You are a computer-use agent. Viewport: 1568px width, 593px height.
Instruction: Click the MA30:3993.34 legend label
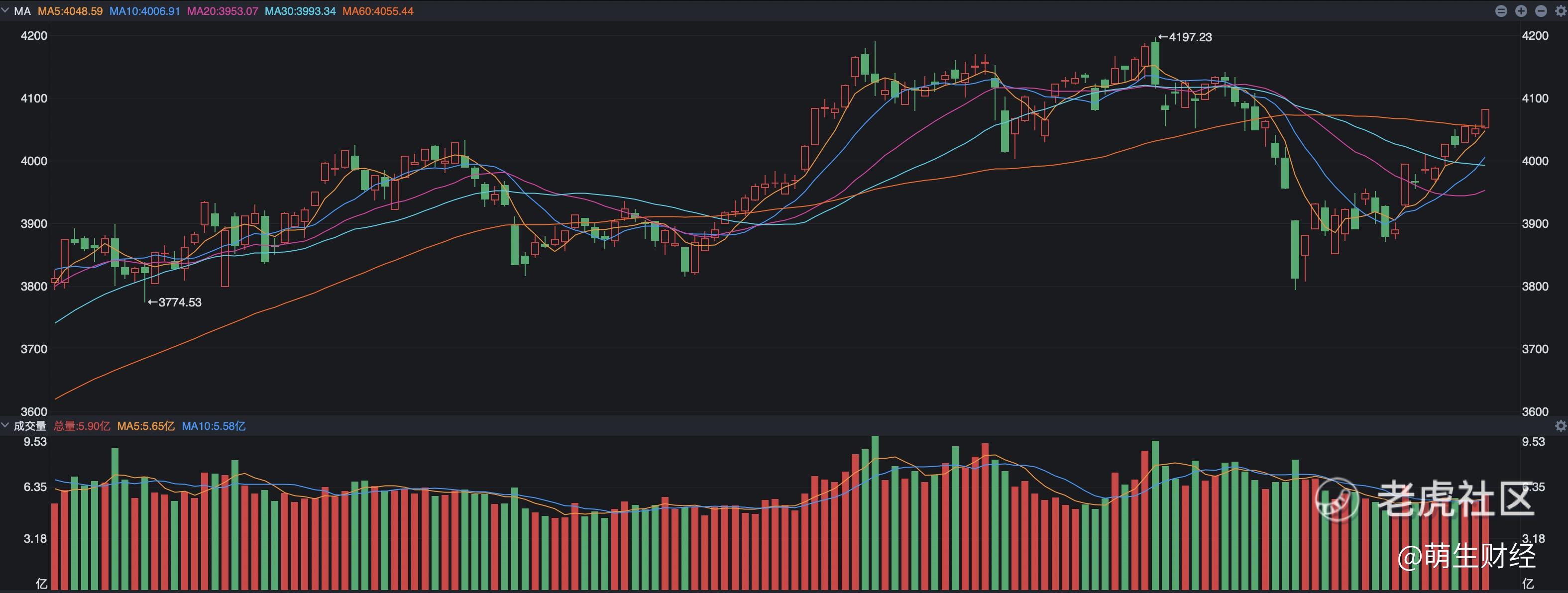(x=300, y=11)
